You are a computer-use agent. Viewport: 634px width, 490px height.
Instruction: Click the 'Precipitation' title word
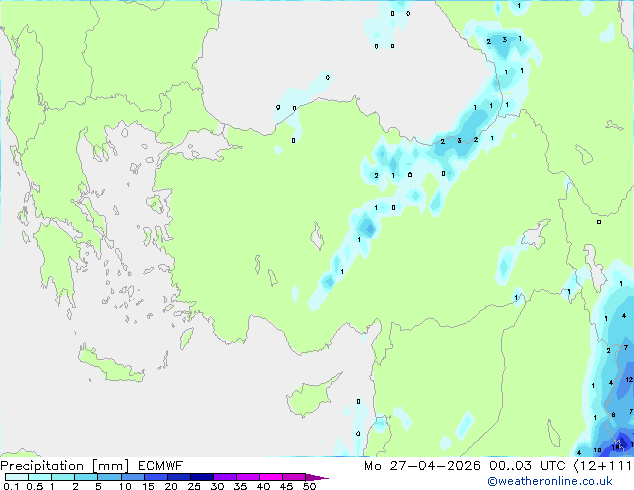[x=42, y=466]
